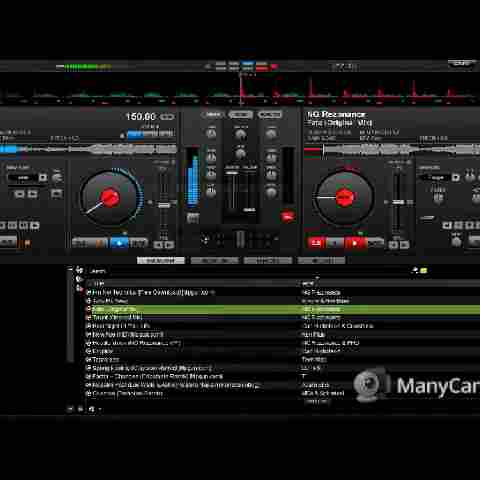This screenshot has width=480, height=480.
Task: Click the Video button in center mixer
Action: [240, 115]
